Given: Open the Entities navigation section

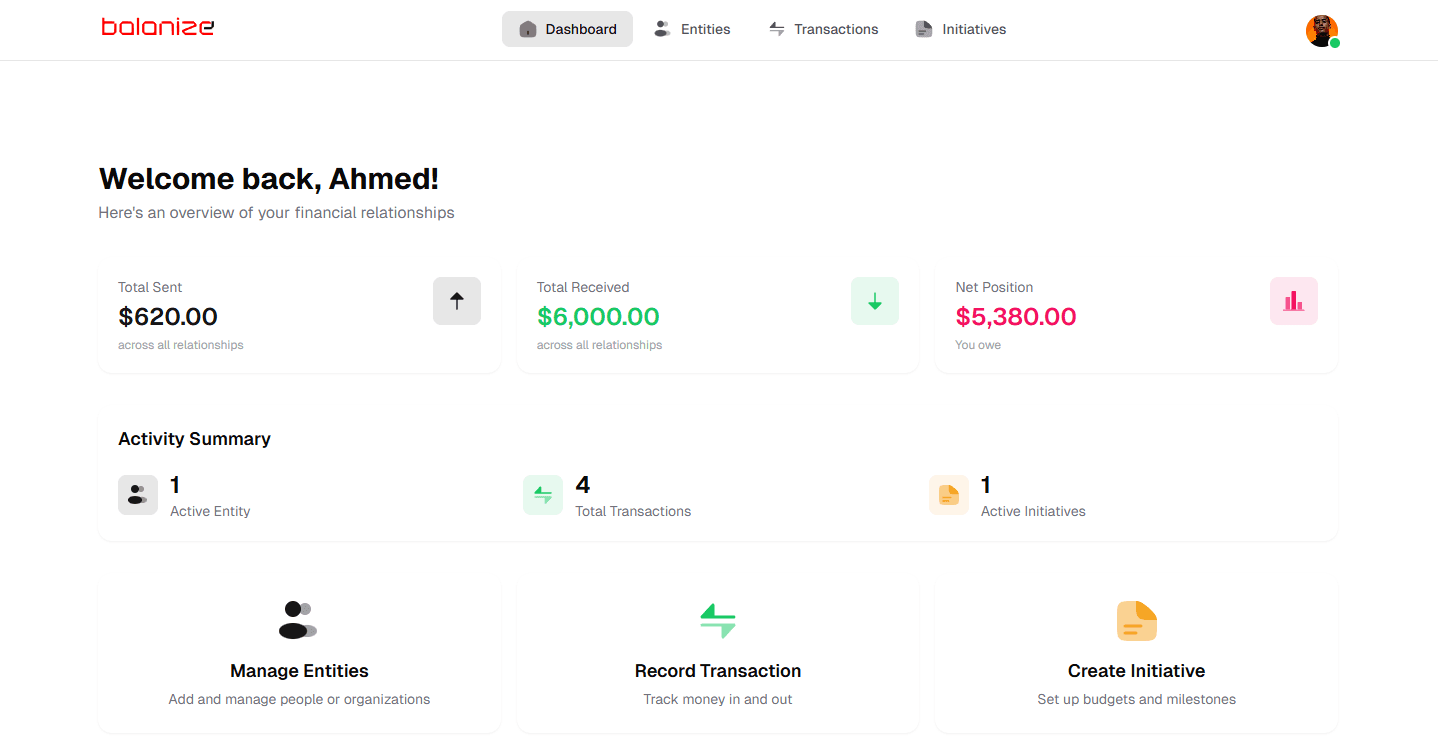Looking at the screenshot, I should (692, 29).
